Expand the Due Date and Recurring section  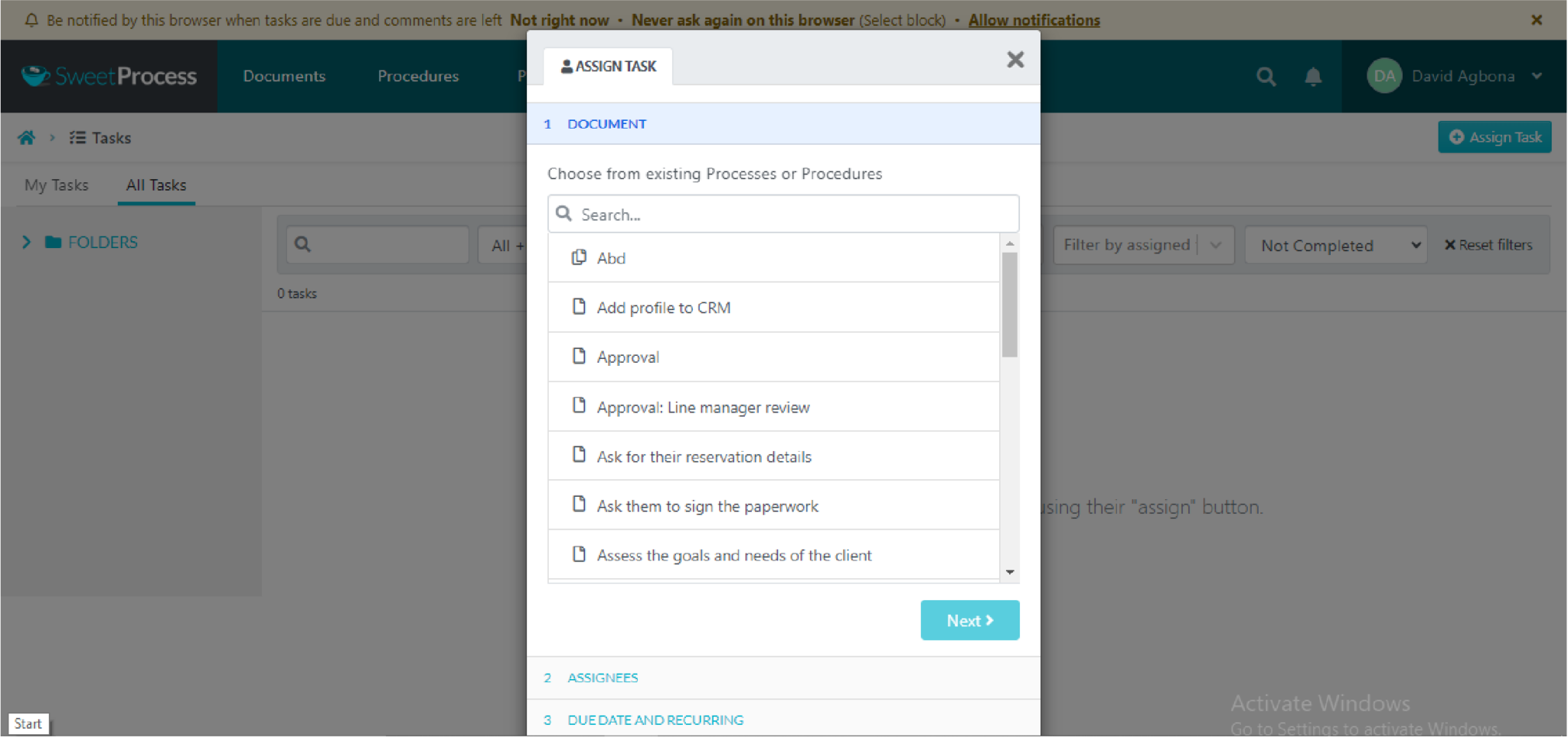click(x=783, y=720)
